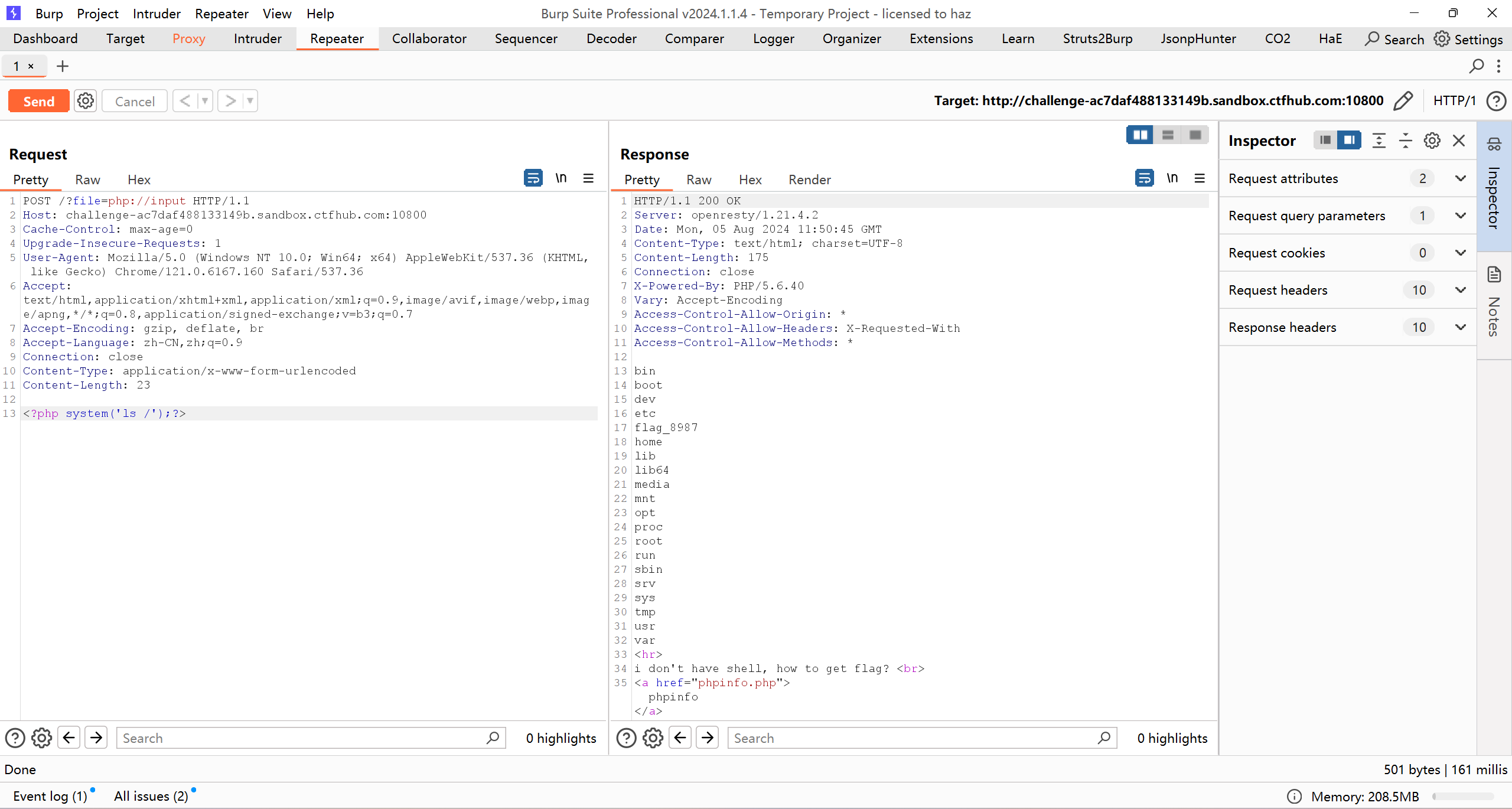The height and width of the screenshot is (809, 1512).
Task: Click memory info icon
Action: click(1294, 797)
